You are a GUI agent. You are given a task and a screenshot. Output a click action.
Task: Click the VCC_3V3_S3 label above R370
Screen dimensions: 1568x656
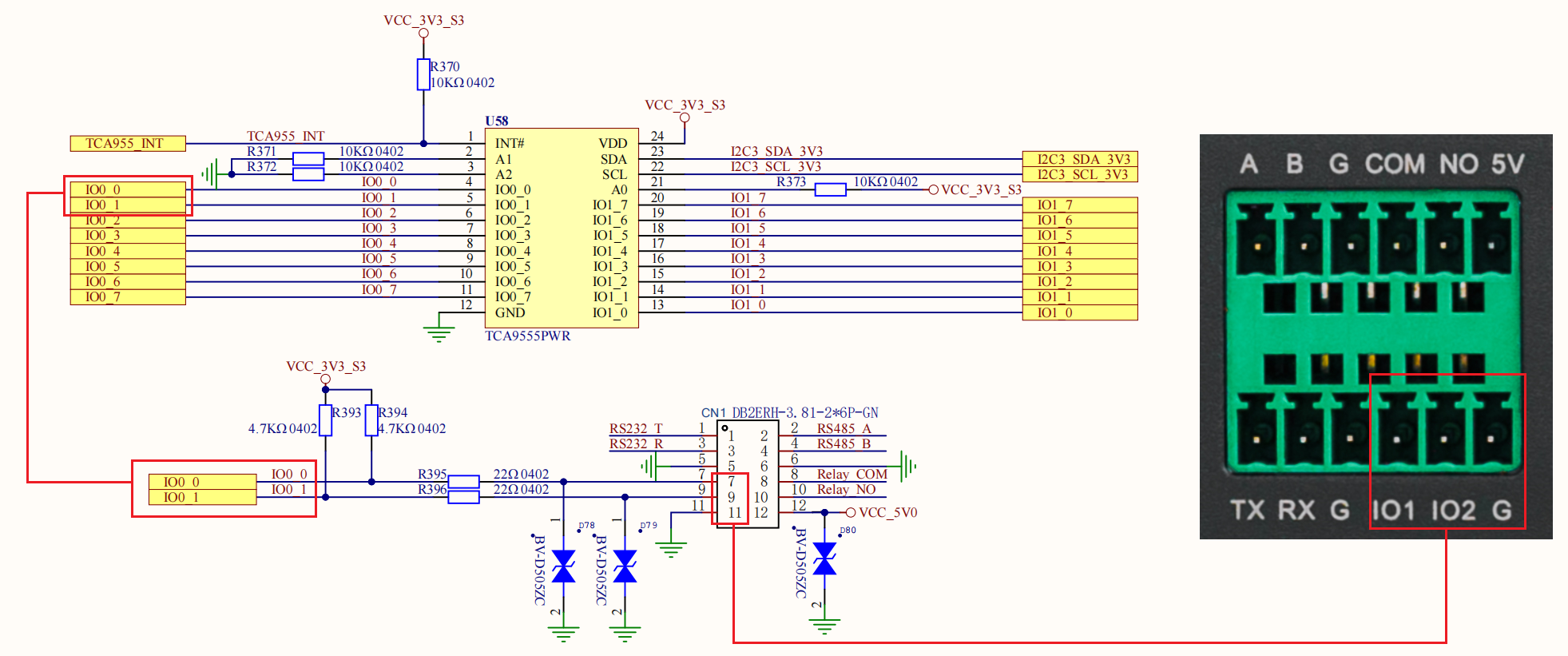tap(424, 20)
